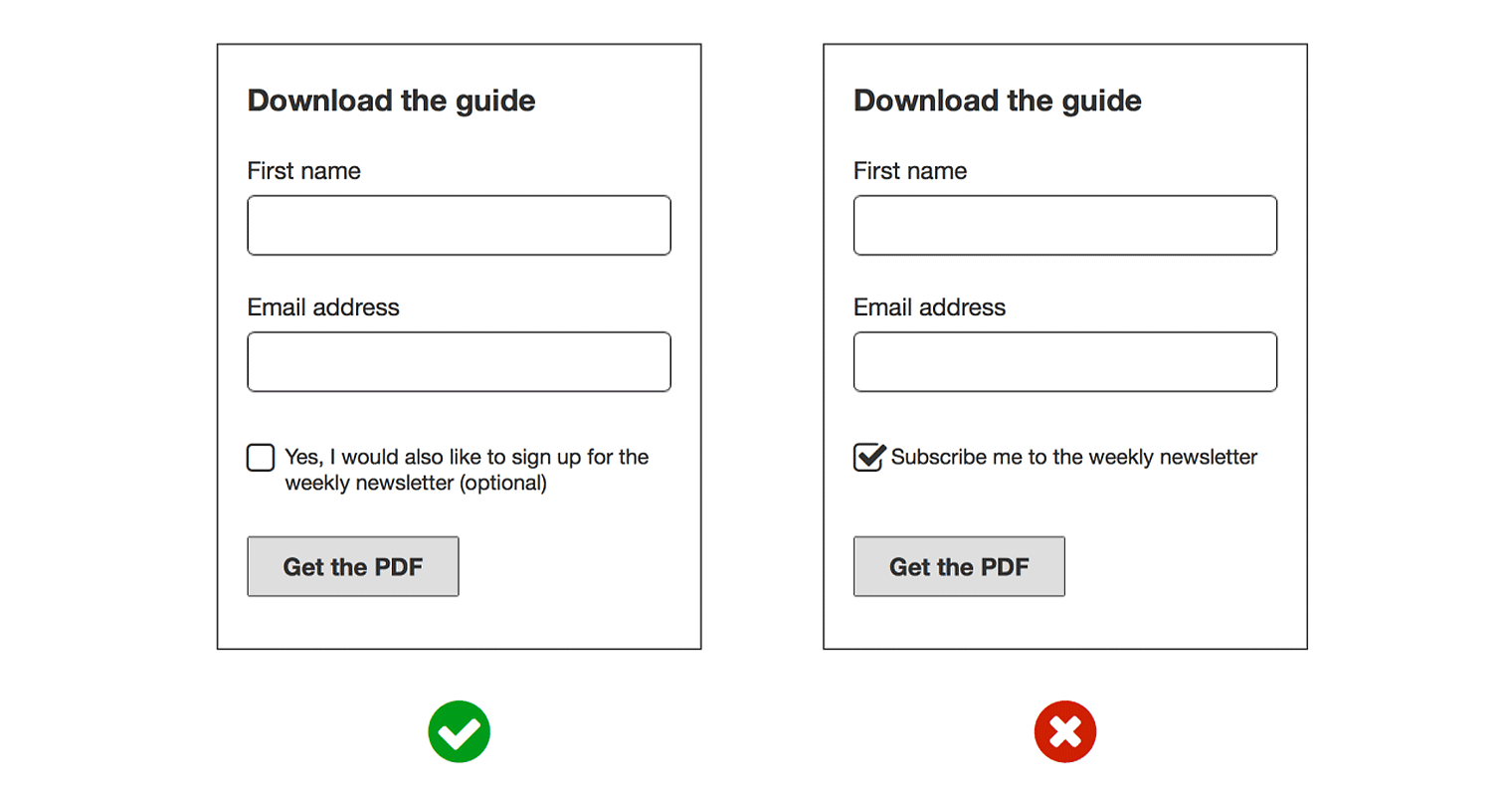The width and height of the screenshot is (1512, 796).
Task: Click the 'First name' label in right form
Action: 909,171
